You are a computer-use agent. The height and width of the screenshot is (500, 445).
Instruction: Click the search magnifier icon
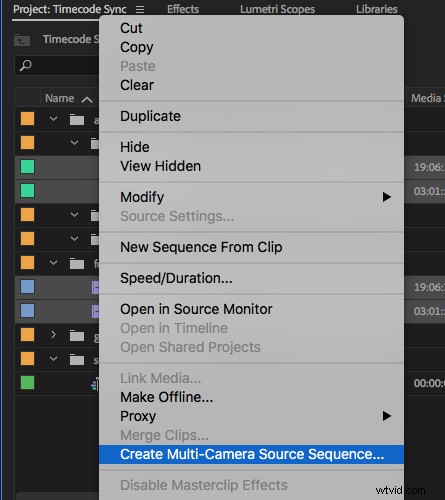[x=26, y=65]
